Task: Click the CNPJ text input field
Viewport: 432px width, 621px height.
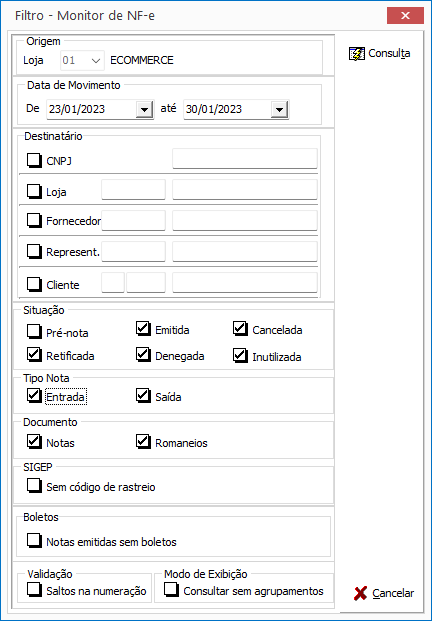Action: [245, 158]
